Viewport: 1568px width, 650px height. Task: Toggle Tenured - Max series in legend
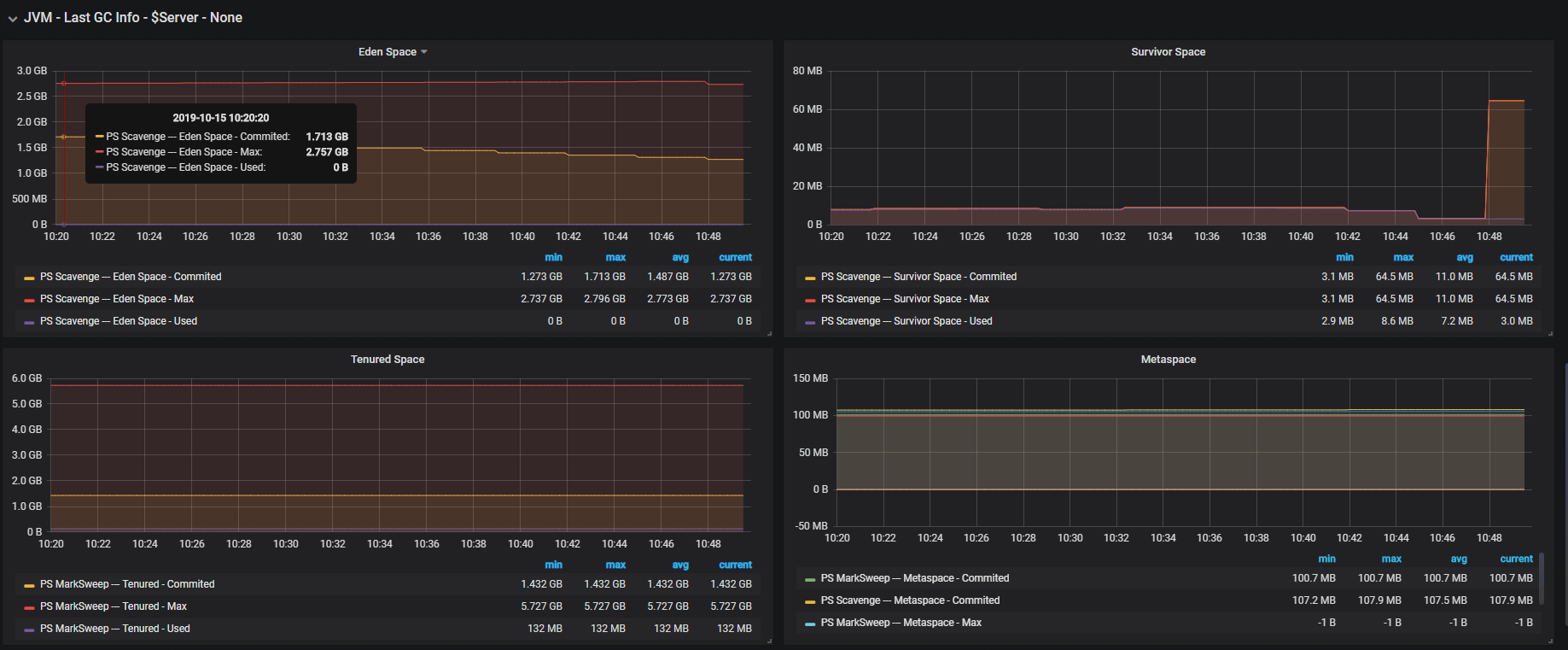[114, 606]
